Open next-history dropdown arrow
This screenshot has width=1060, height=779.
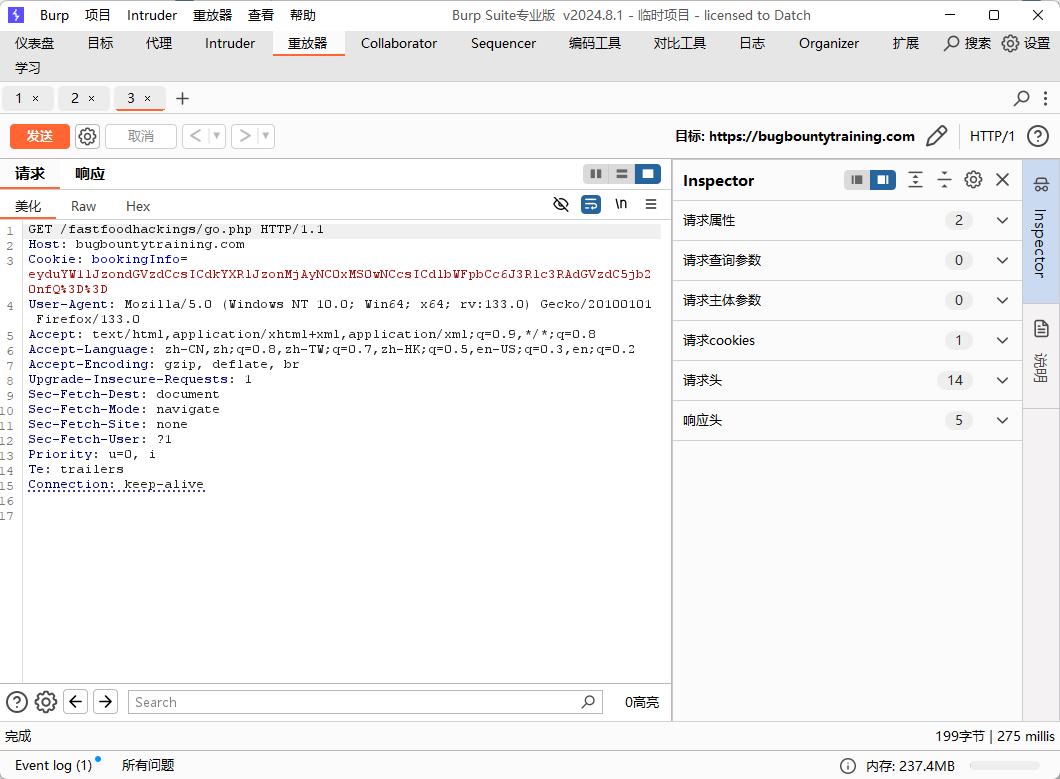(266, 136)
